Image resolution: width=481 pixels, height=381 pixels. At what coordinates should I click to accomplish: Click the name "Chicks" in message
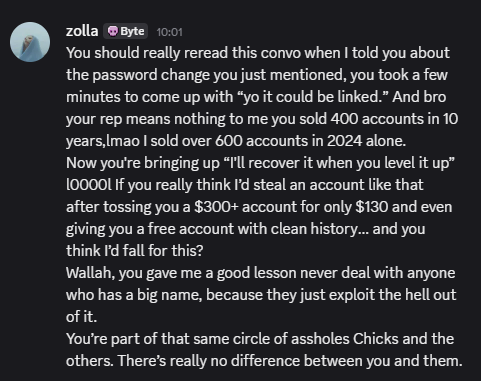[376, 339]
